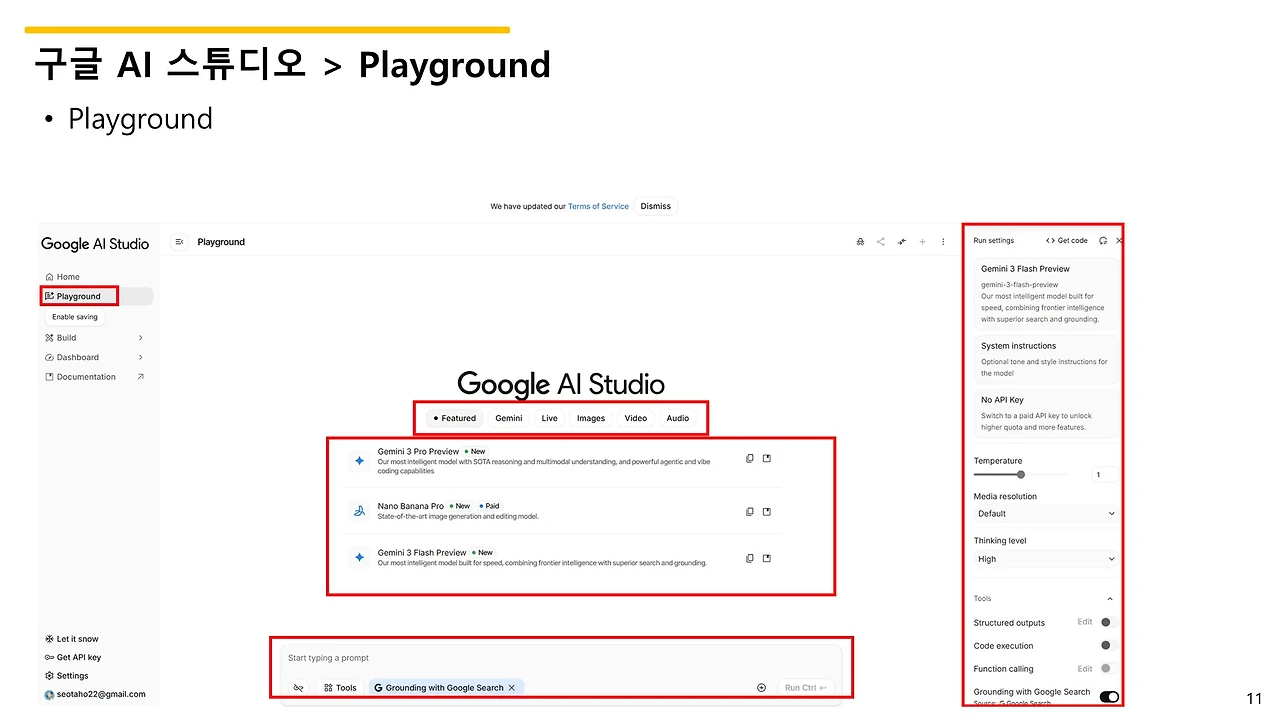Viewport: 1280px width, 720px height.
Task: Switch to the Audio tab
Action: pos(678,418)
